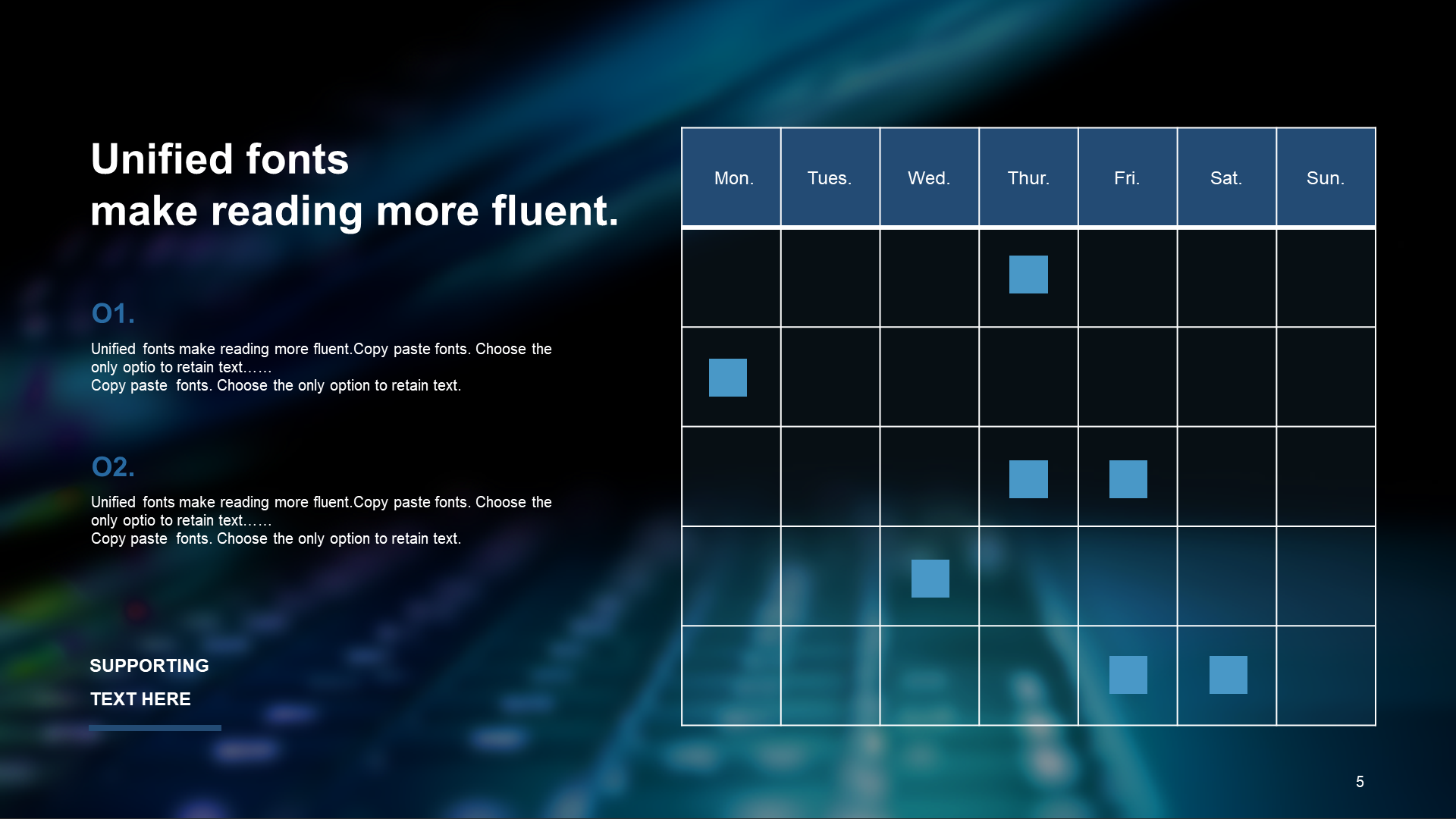The height and width of the screenshot is (819, 1456).
Task: Select blue square in Thur. third row
Action: coord(1028,479)
